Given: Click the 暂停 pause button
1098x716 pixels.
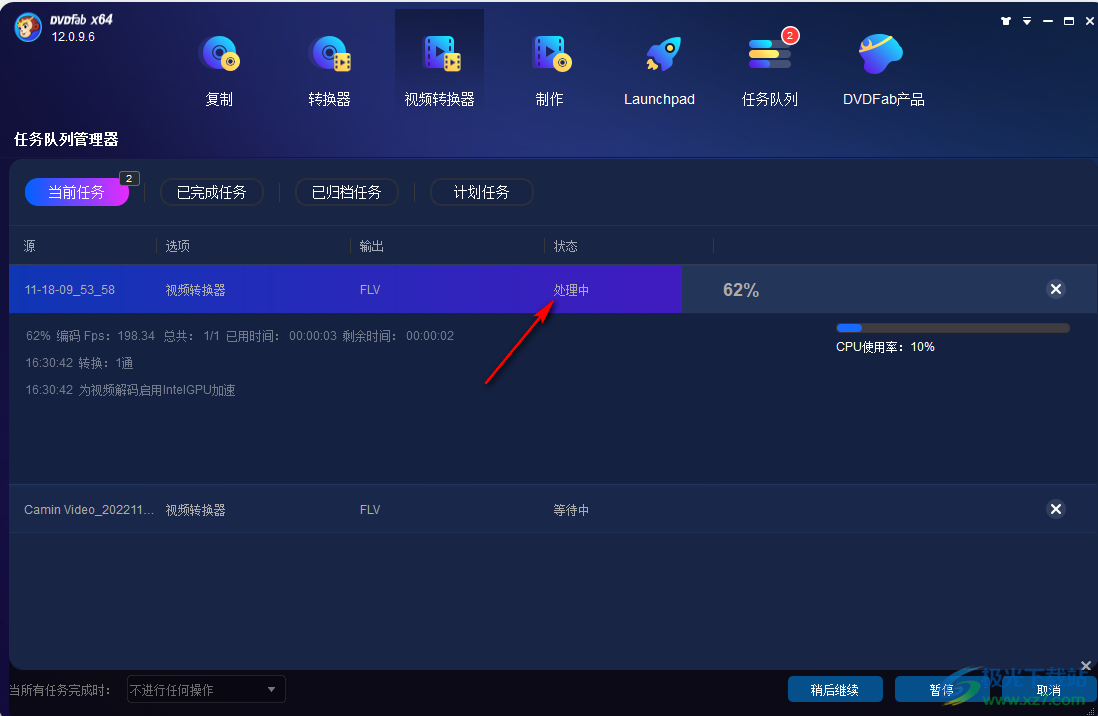Looking at the screenshot, I should tap(941, 689).
